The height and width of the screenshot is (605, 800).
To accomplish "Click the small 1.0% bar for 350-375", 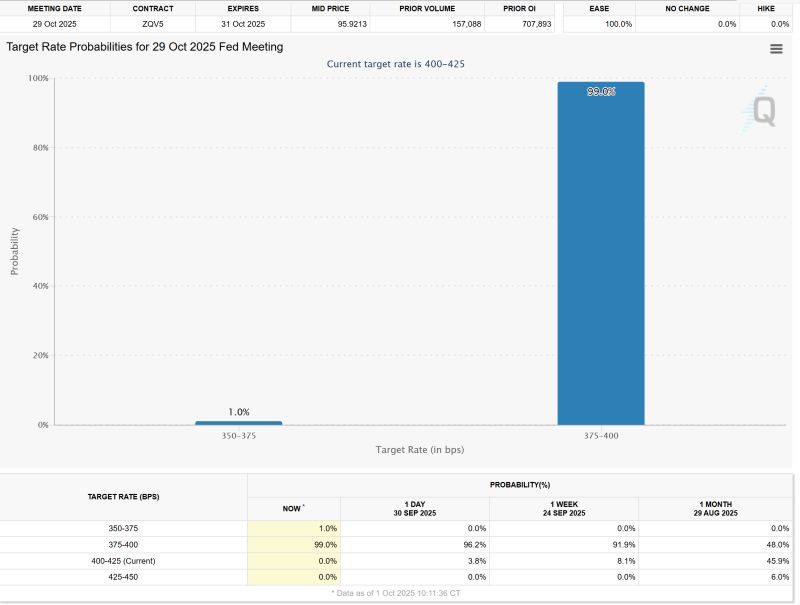I will coord(238,423).
